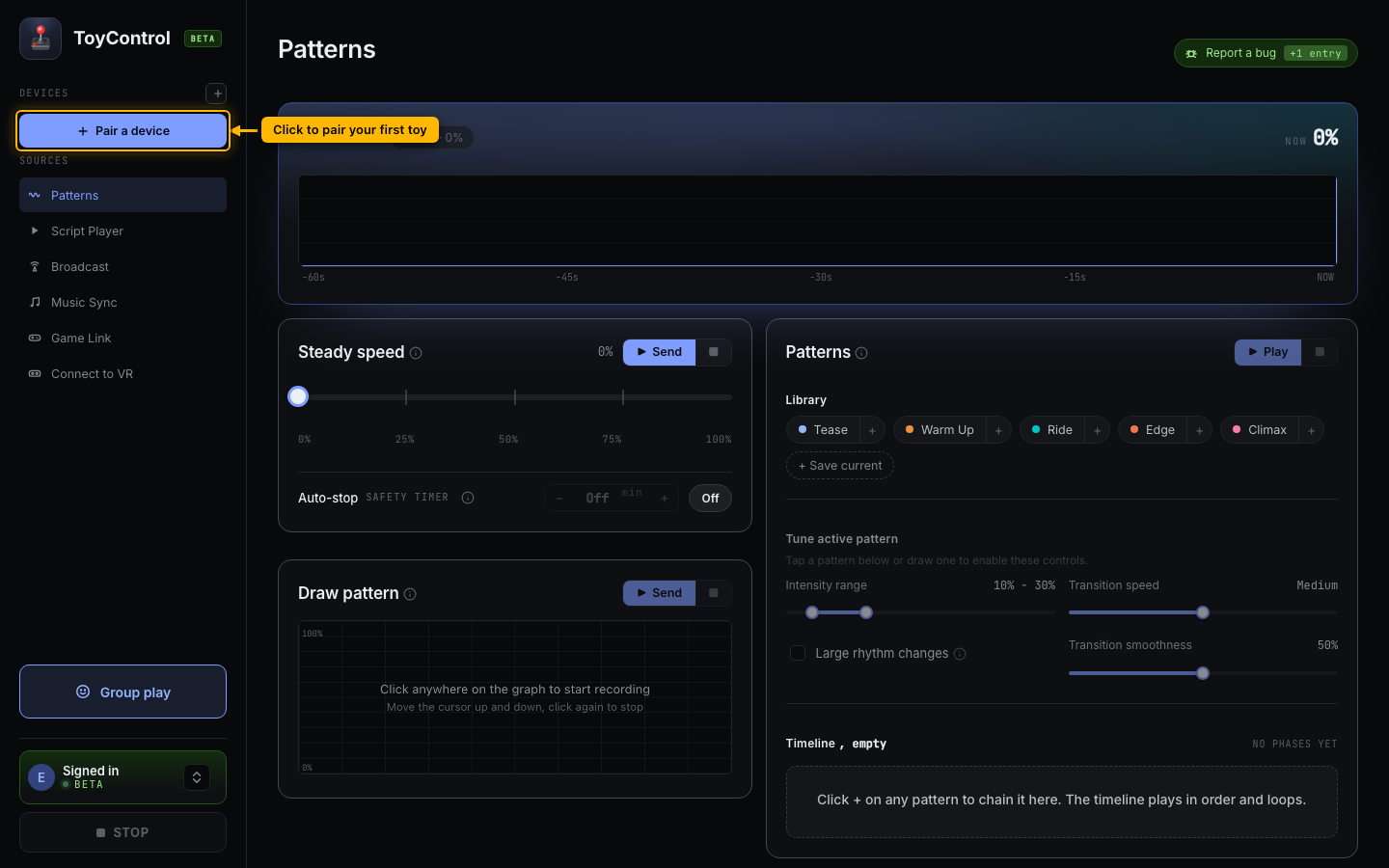
Task: Show Large rhythm changes info icon
Action: 960,654
